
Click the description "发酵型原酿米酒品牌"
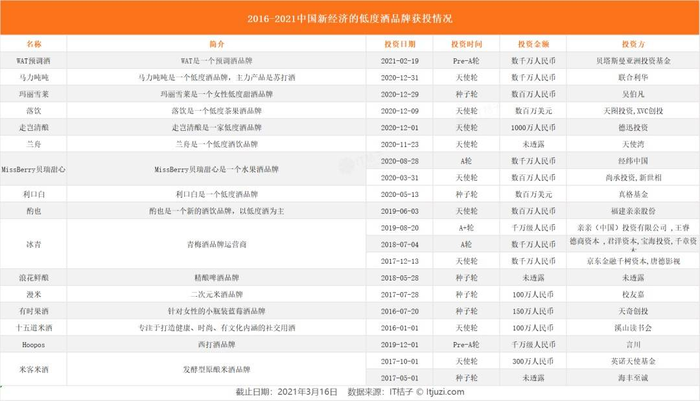coord(217,369)
